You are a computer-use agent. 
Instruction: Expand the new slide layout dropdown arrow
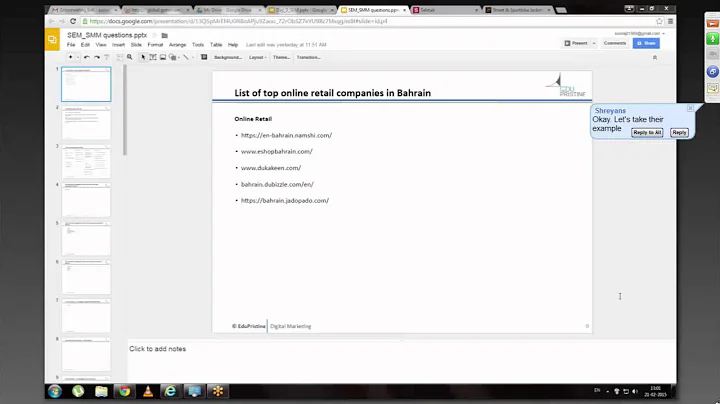pos(78,57)
